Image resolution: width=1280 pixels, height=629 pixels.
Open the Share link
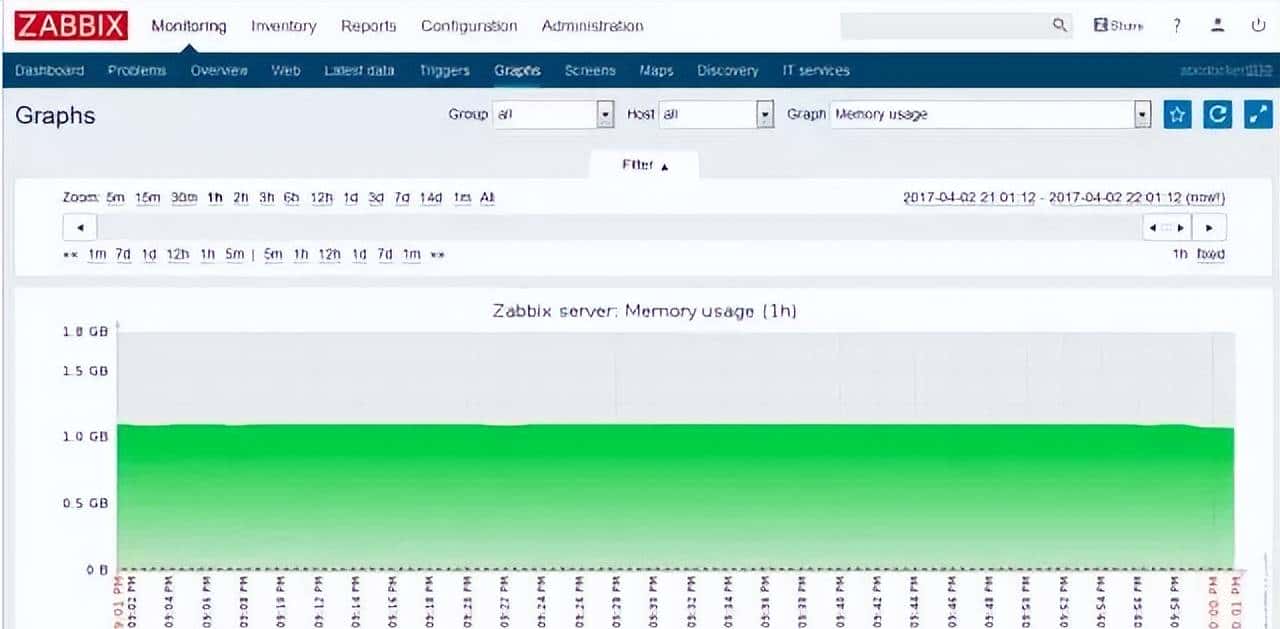click(1119, 26)
